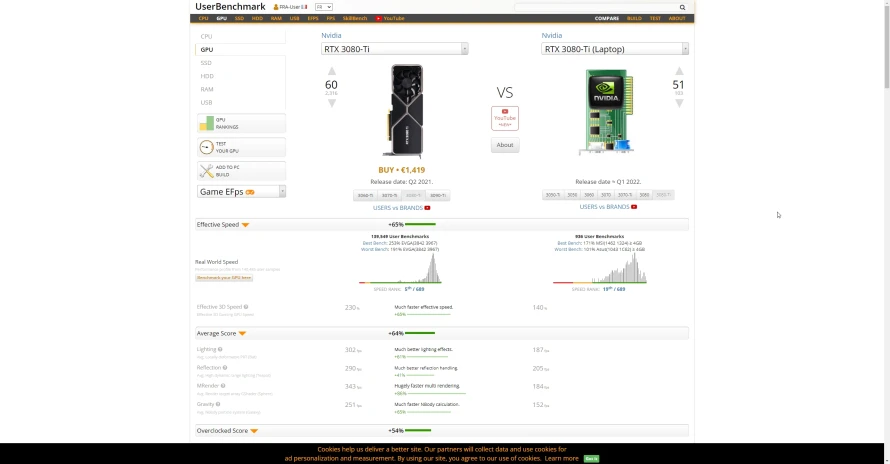
Task: Select EFPS in the top nav bar
Action: pyautogui.click(x=313, y=18)
